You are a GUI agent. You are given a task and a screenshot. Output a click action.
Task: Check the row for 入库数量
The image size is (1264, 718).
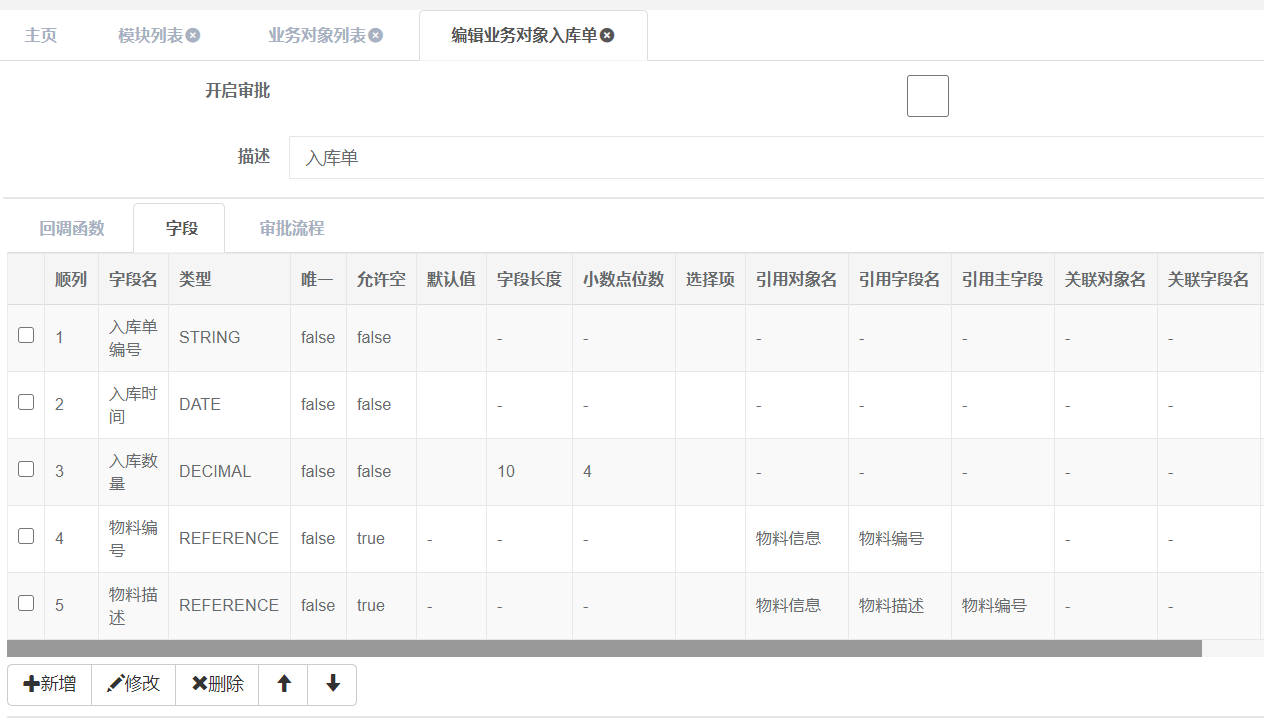tap(26, 470)
